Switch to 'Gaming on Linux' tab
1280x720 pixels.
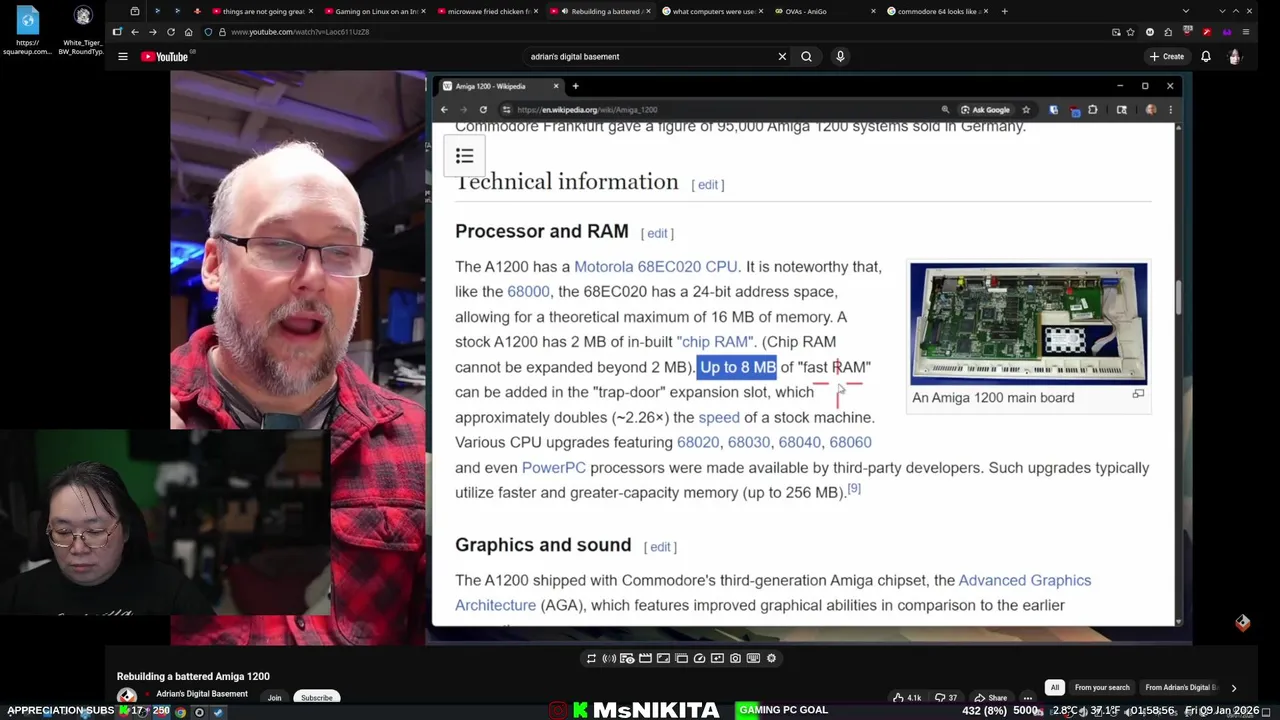[376, 11]
